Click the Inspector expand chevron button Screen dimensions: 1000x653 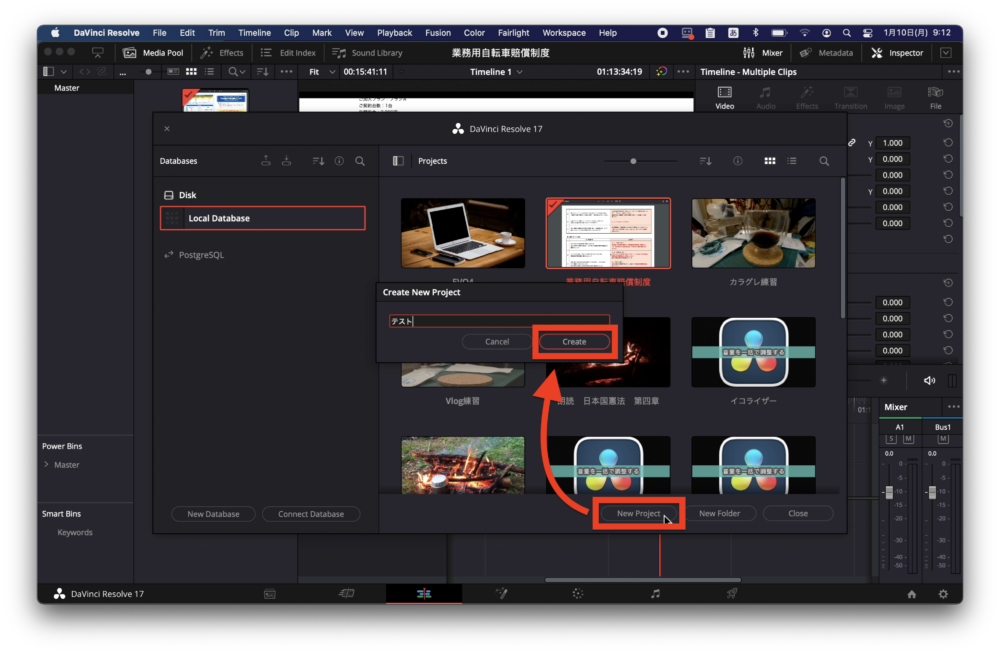click(x=946, y=53)
